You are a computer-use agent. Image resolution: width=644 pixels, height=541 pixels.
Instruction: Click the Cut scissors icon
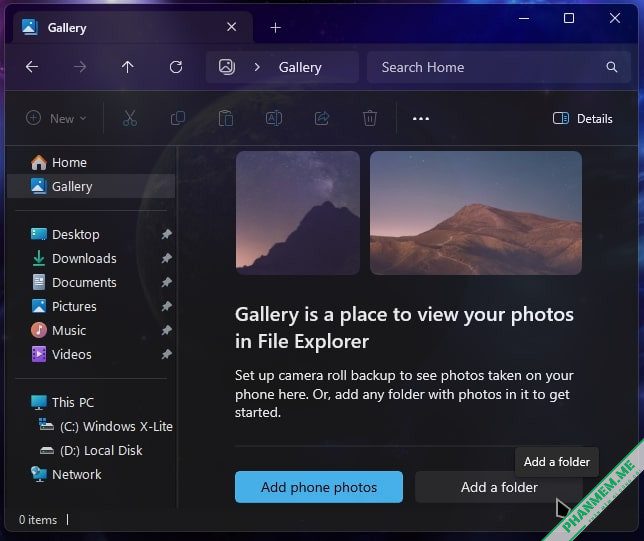pos(130,118)
